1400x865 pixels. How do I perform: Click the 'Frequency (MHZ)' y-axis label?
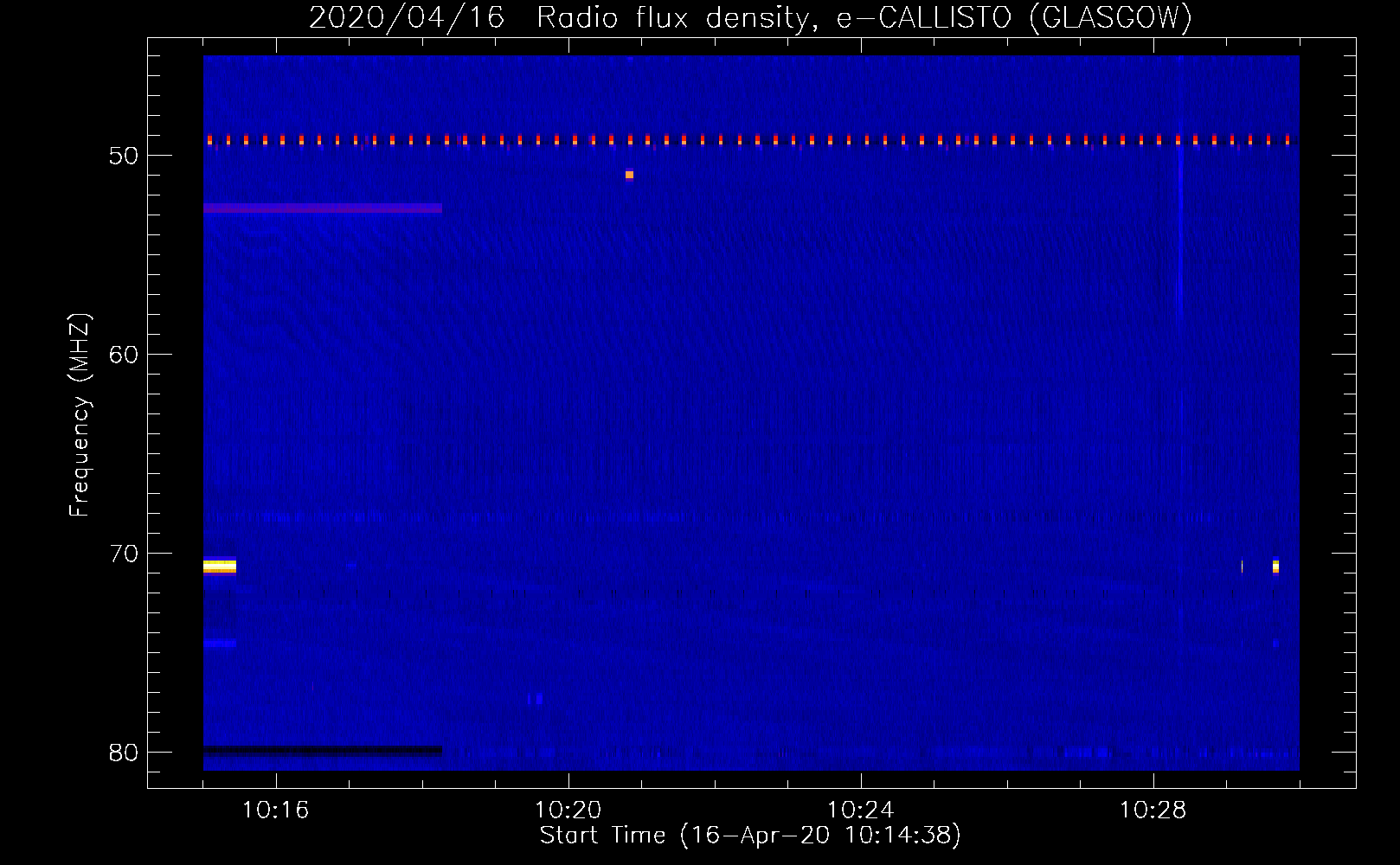79,415
